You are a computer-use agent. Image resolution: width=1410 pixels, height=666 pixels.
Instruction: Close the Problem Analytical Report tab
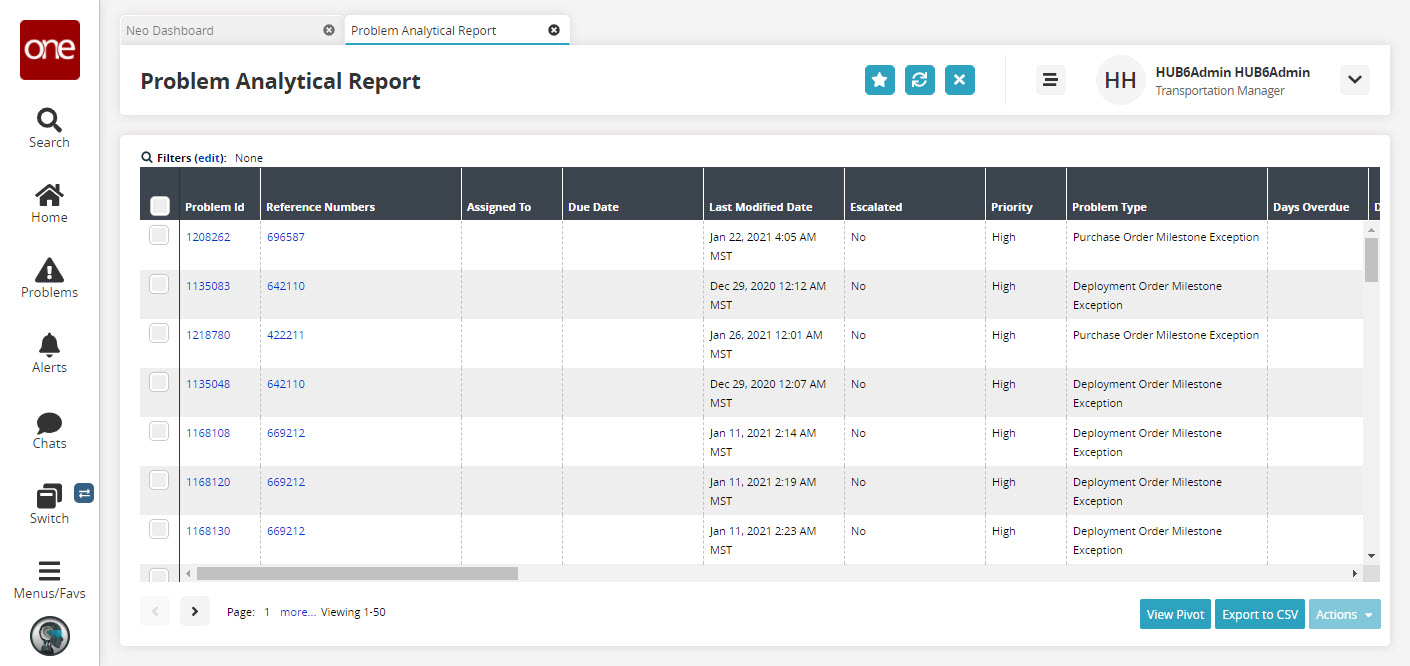pyautogui.click(x=554, y=30)
